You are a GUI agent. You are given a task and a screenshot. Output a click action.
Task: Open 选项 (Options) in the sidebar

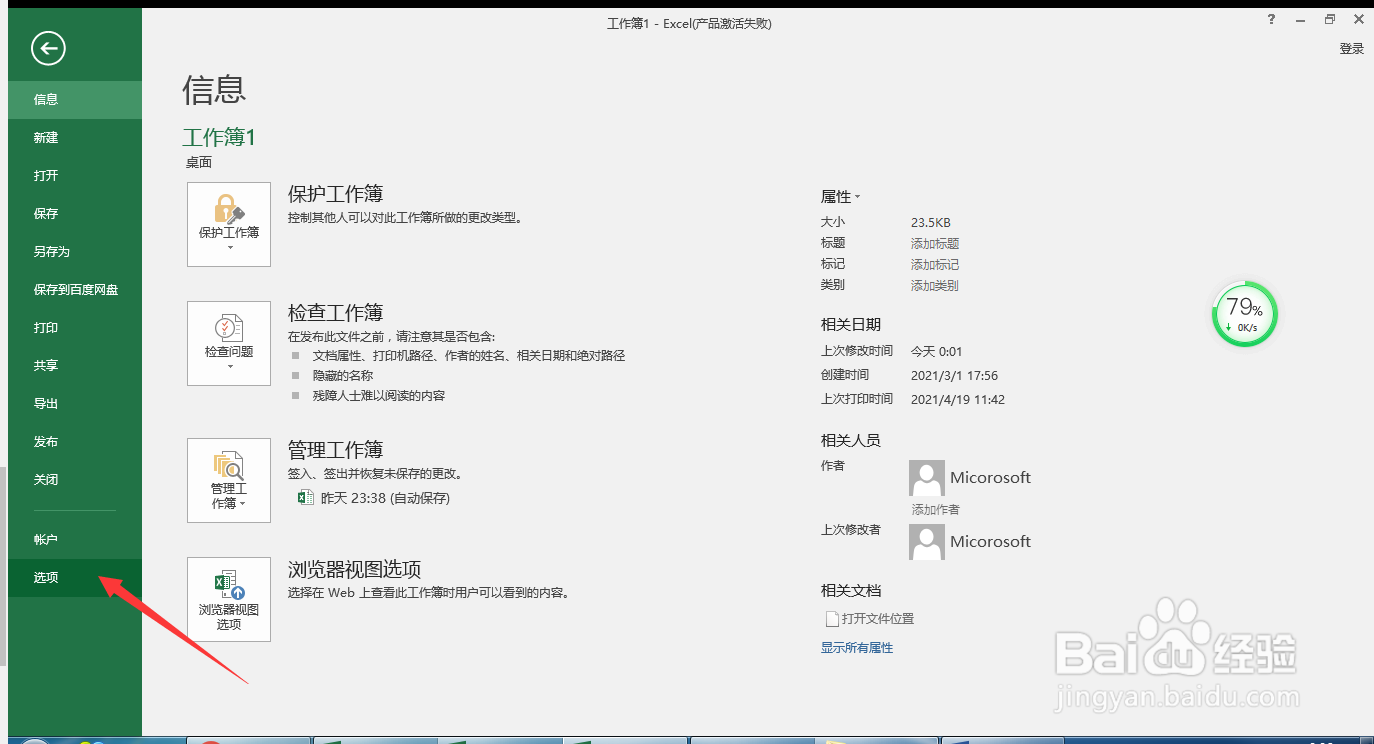click(x=75, y=578)
